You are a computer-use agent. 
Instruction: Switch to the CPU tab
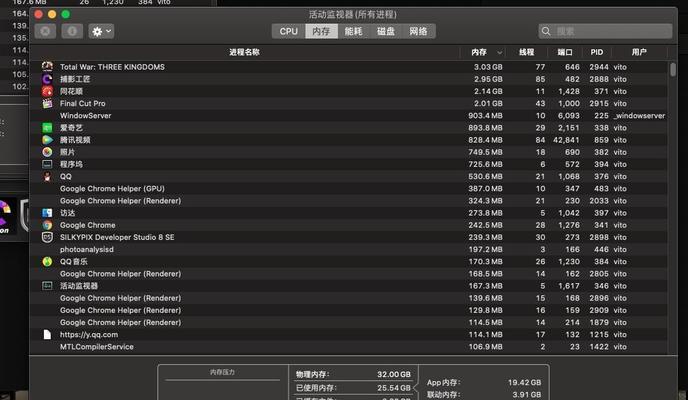[x=289, y=31]
